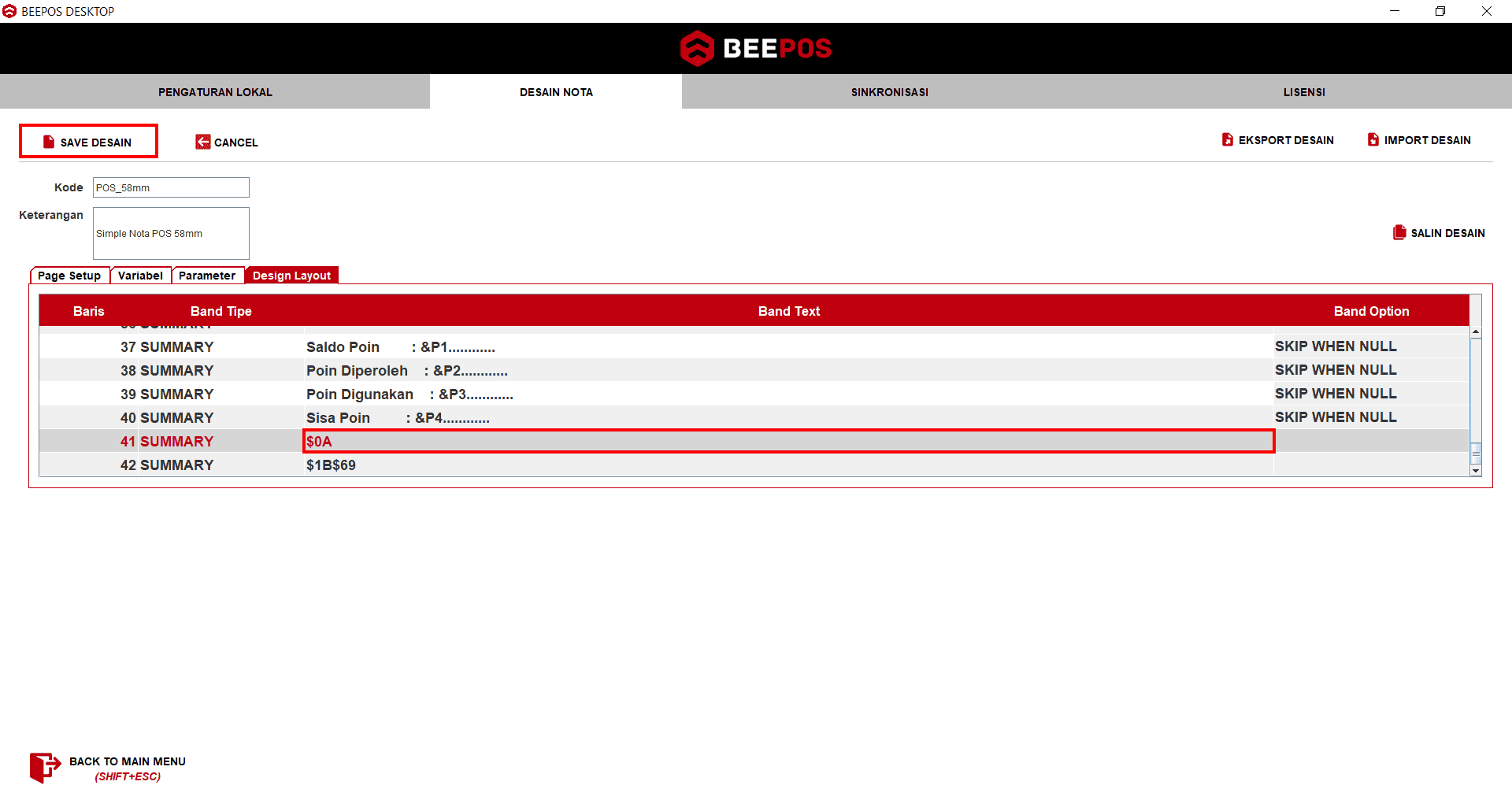Click the Import Desain icon
This screenshot has width=1512, height=811.
tap(1373, 139)
